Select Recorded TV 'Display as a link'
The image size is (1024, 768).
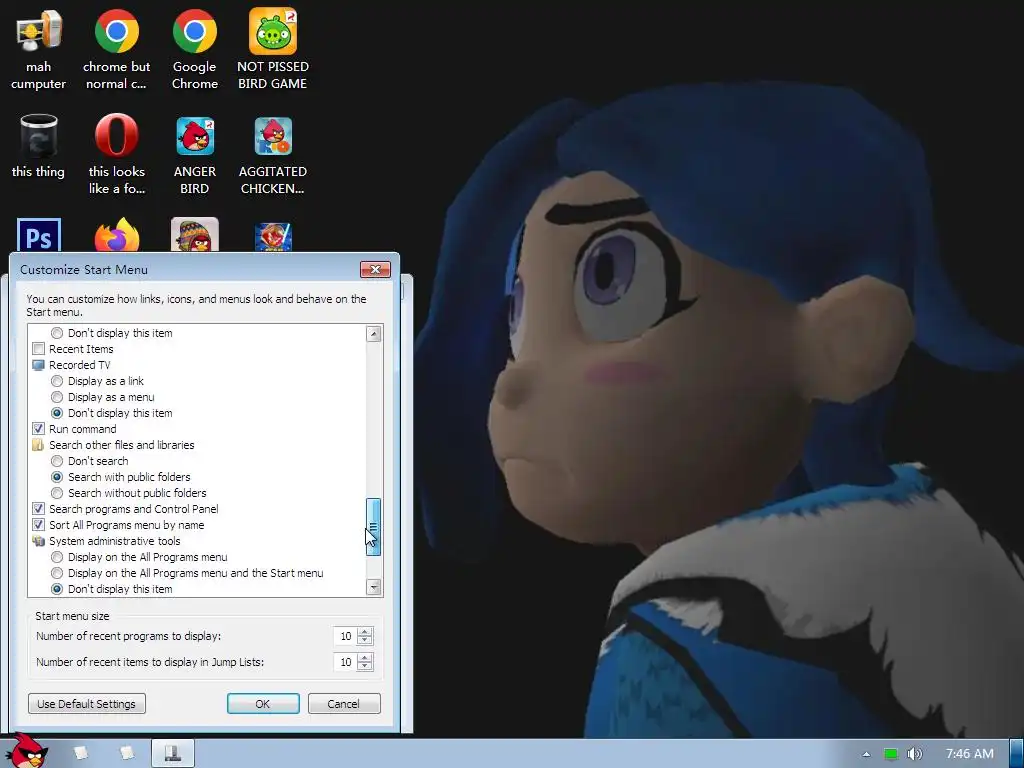click(x=57, y=381)
